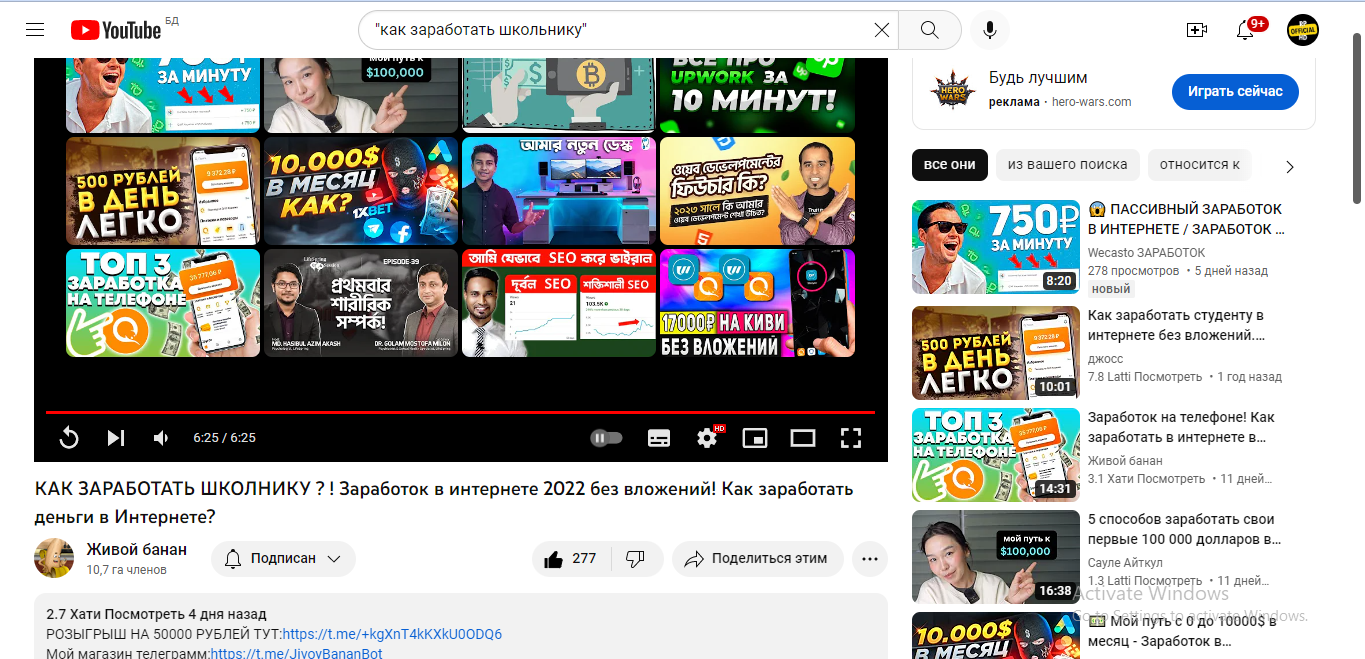Open sidebar thumbnail Топ 3 заработка
The width and height of the screenshot is (1365, 659).
coord(996,455)
